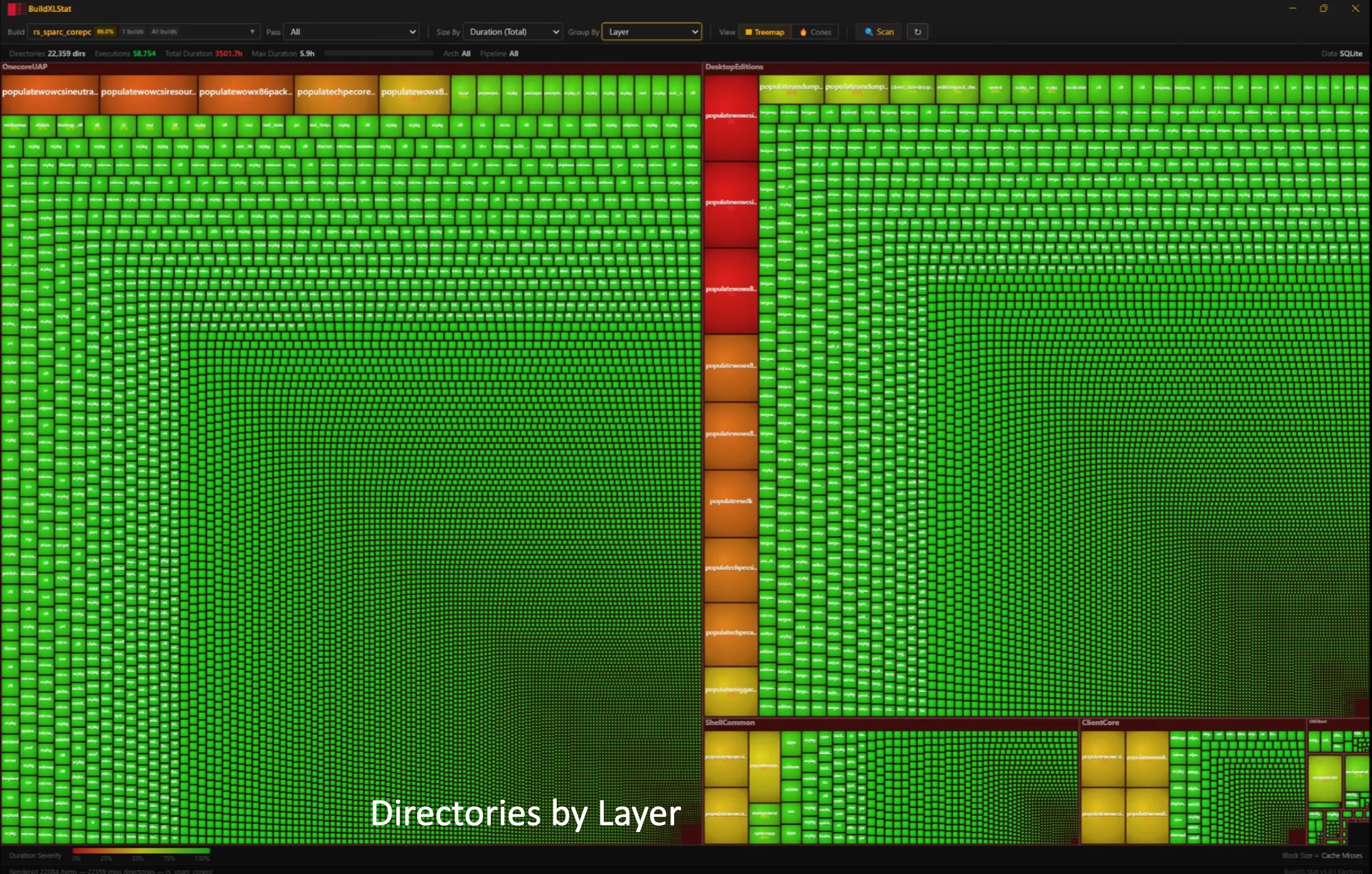The width and height of the screenshot is (1372, 874).
Task: Click the Block Size Cache Misses label
Action: point(1322,855)
